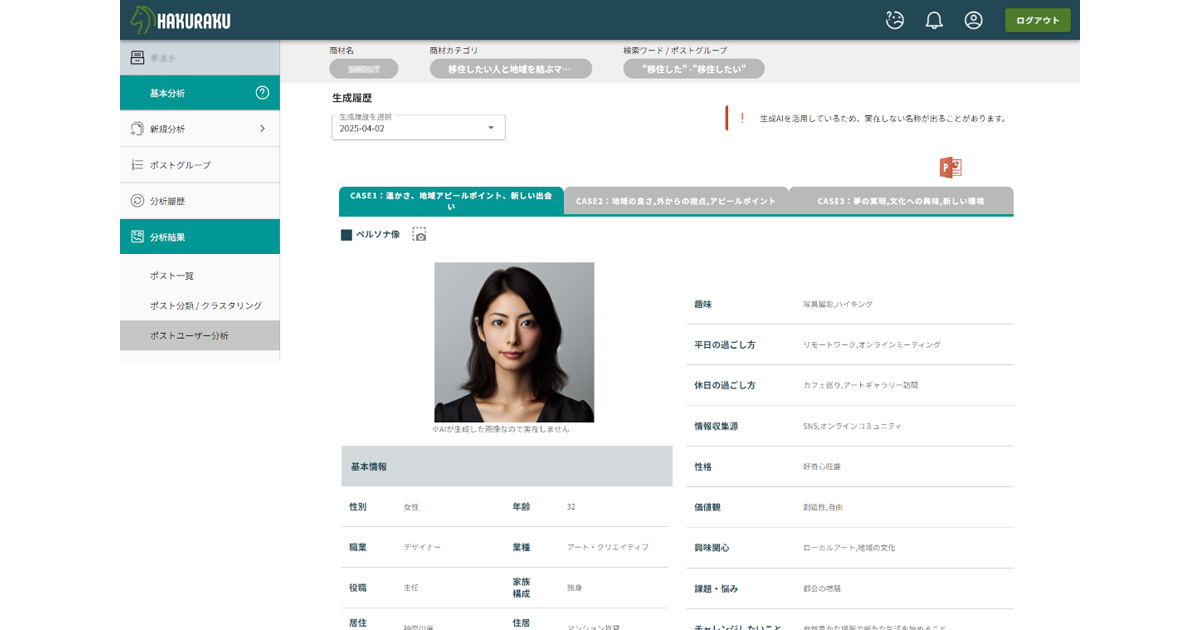Click the 分析結果 chart icon
Viewport: 1200px width, 630px height.
pyautogui.click(x=137, y=237)
